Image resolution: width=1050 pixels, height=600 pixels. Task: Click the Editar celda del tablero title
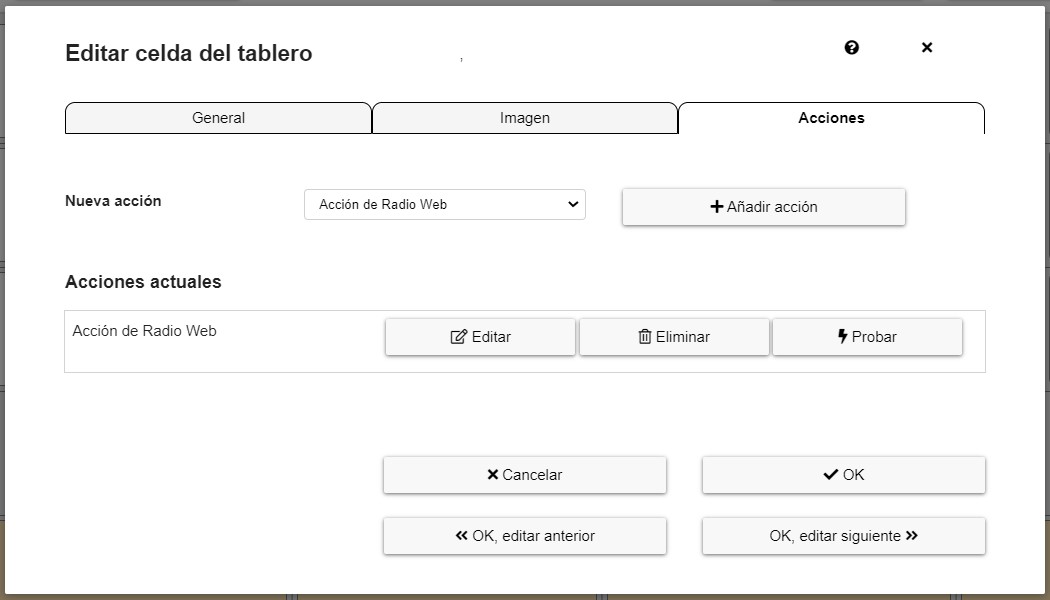189,54
